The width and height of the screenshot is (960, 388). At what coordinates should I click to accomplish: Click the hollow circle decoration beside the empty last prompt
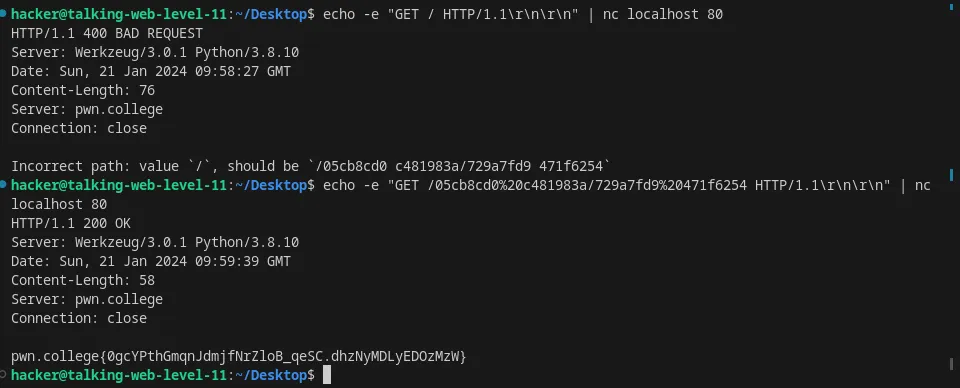pos(4,374)
